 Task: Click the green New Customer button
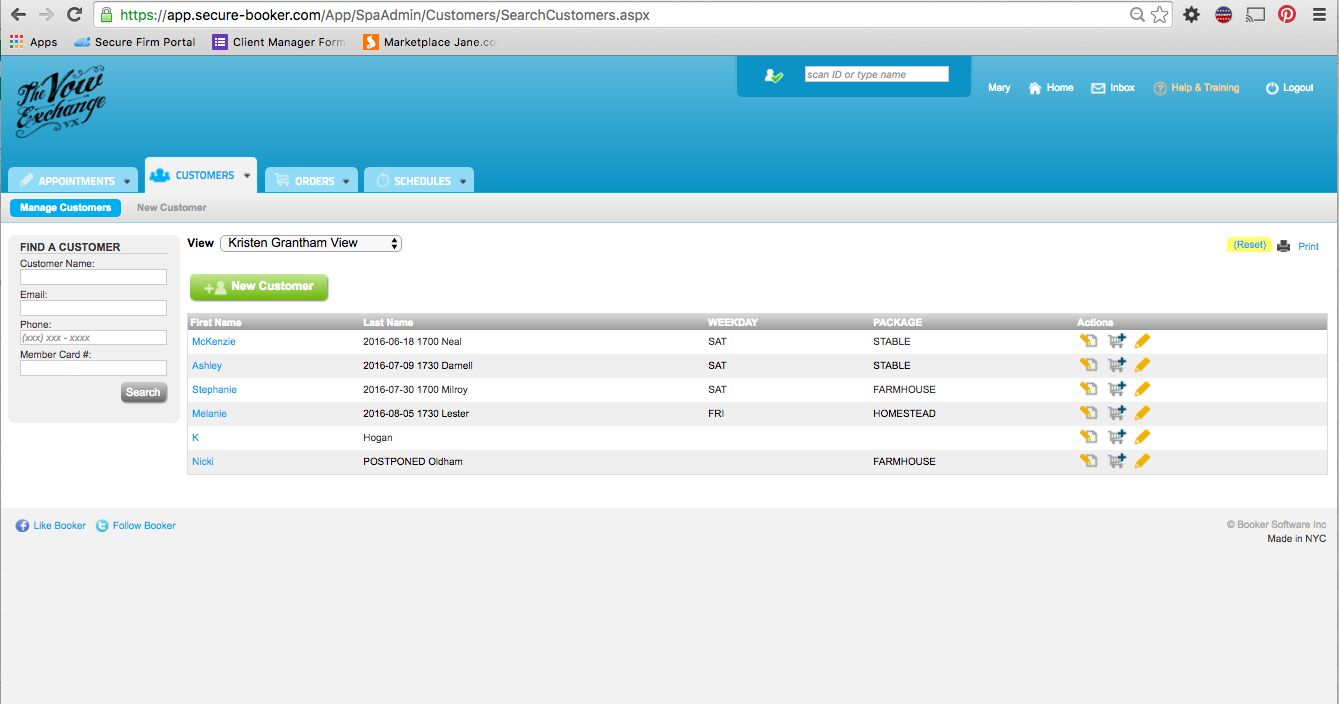point(259,286)
